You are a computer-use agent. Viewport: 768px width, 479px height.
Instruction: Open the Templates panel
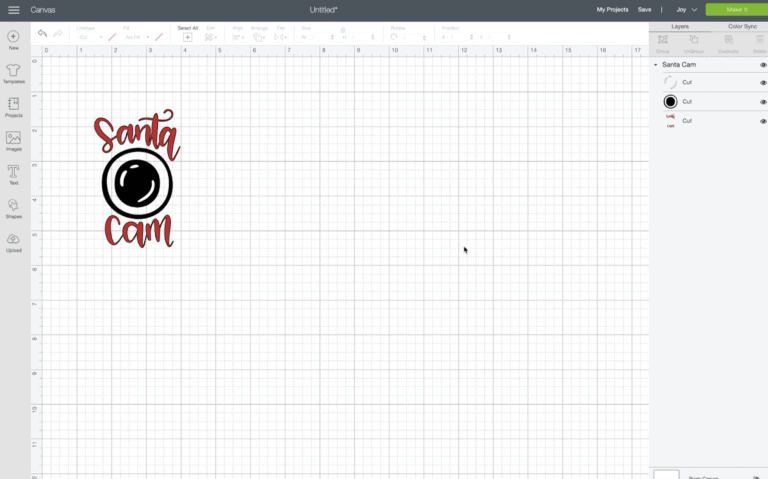point(13,73)
